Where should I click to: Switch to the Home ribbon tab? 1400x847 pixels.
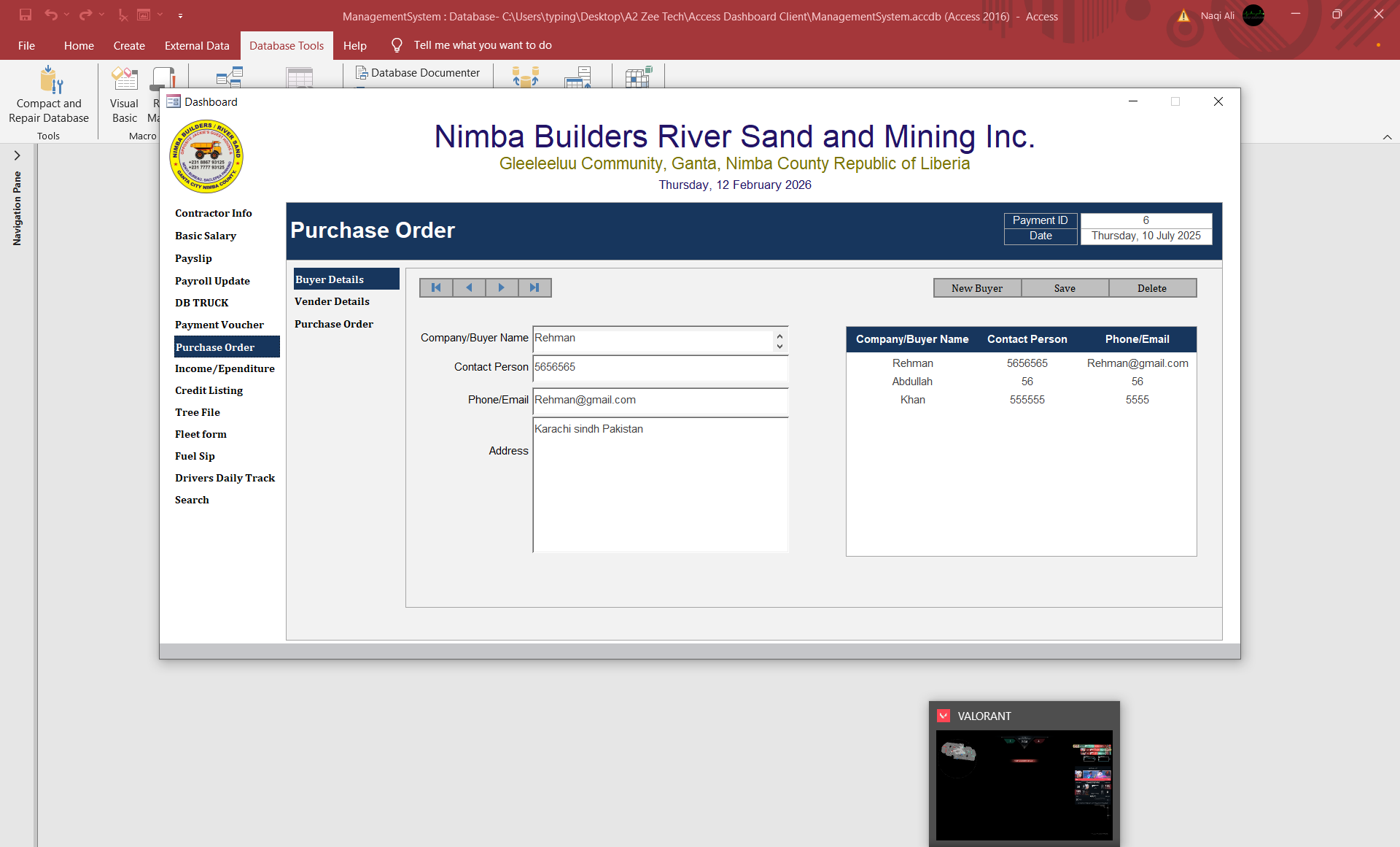79,45
